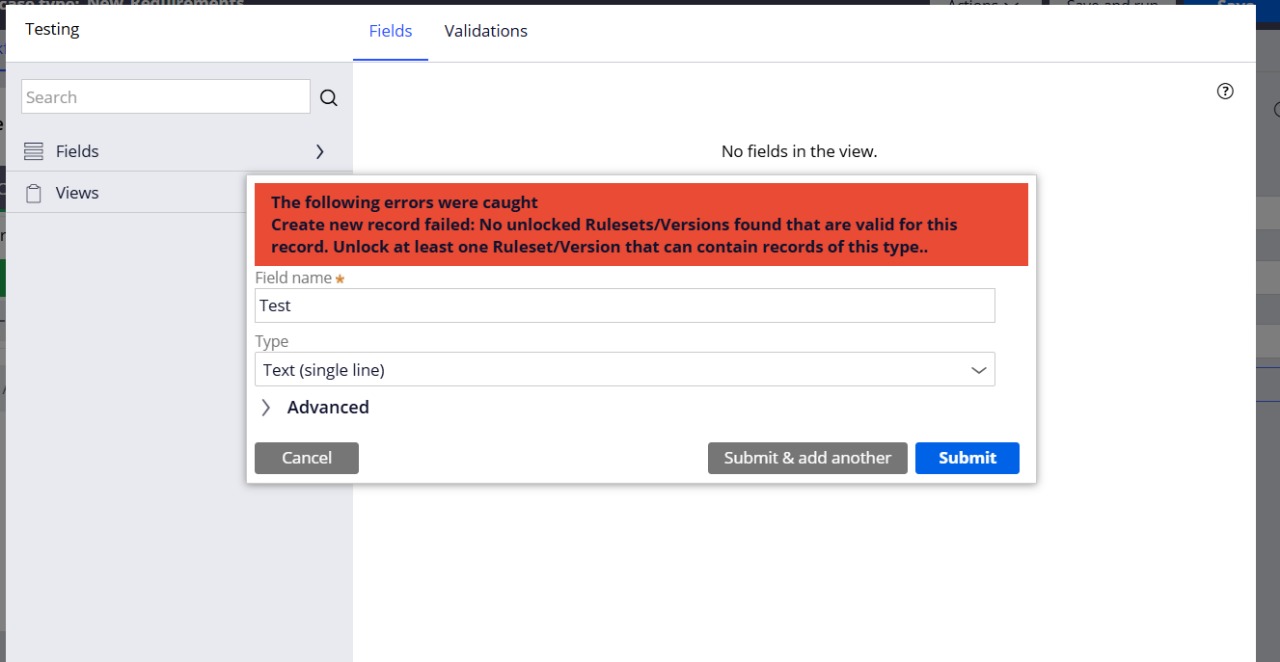
Task: Click the Views clipboard icon
Action: click(33, 194)
